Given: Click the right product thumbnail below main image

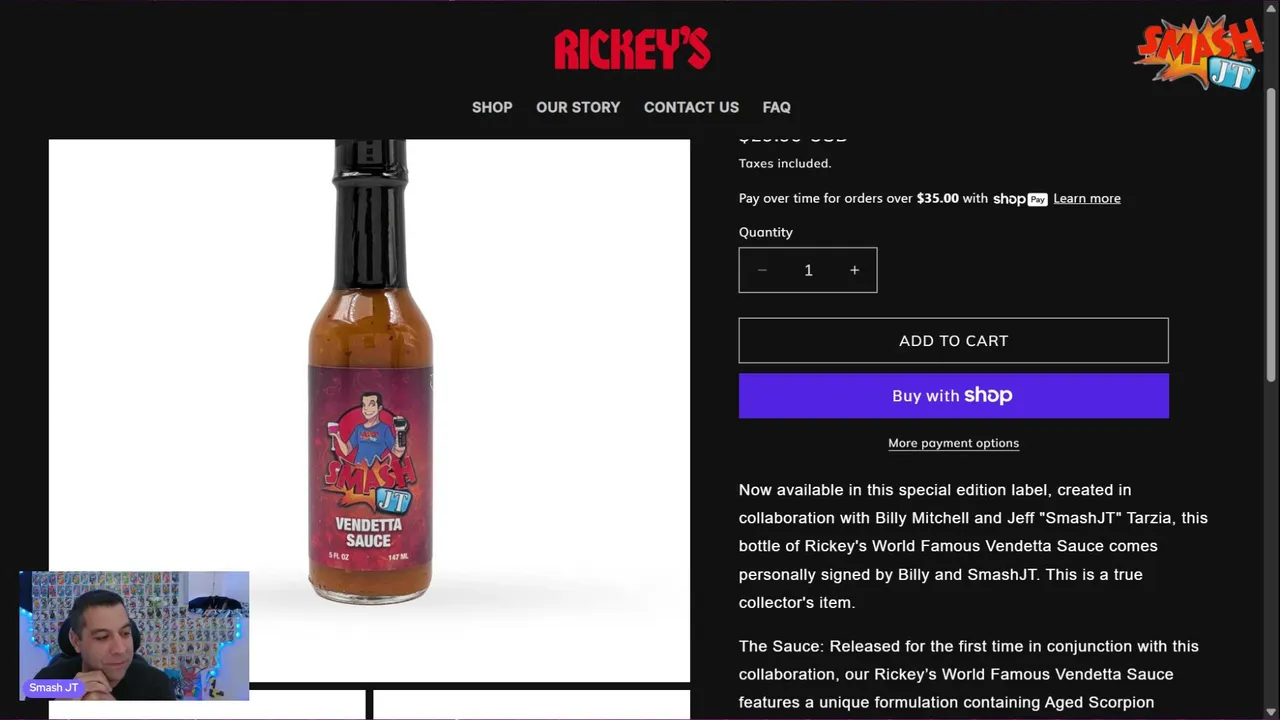Looking at the screenshot, I should click(531, 705).
